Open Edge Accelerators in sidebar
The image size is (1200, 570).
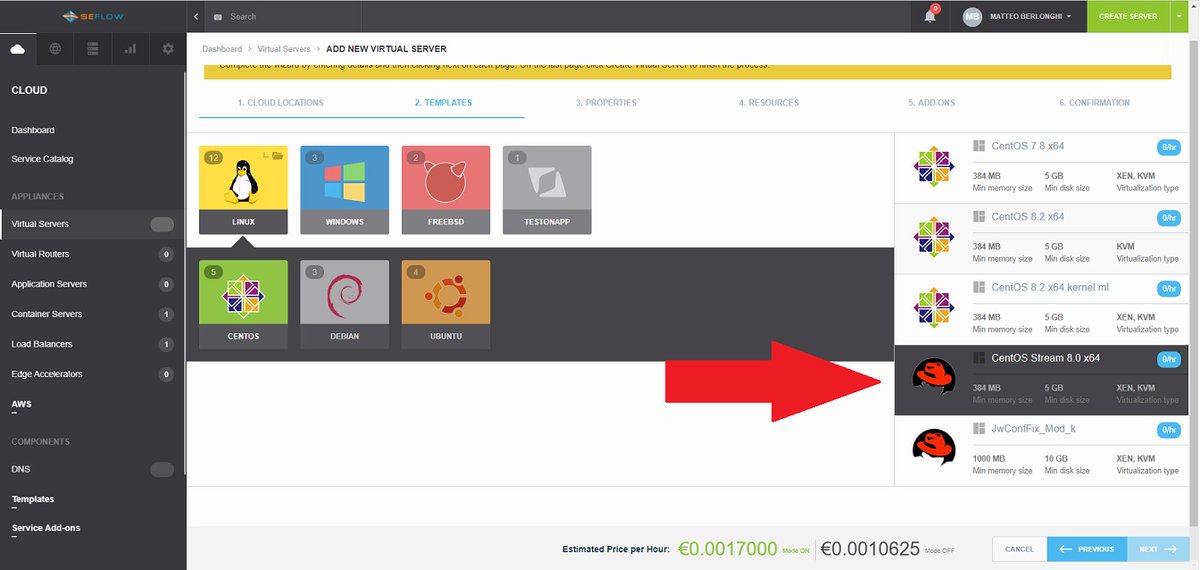pos(47,374)
